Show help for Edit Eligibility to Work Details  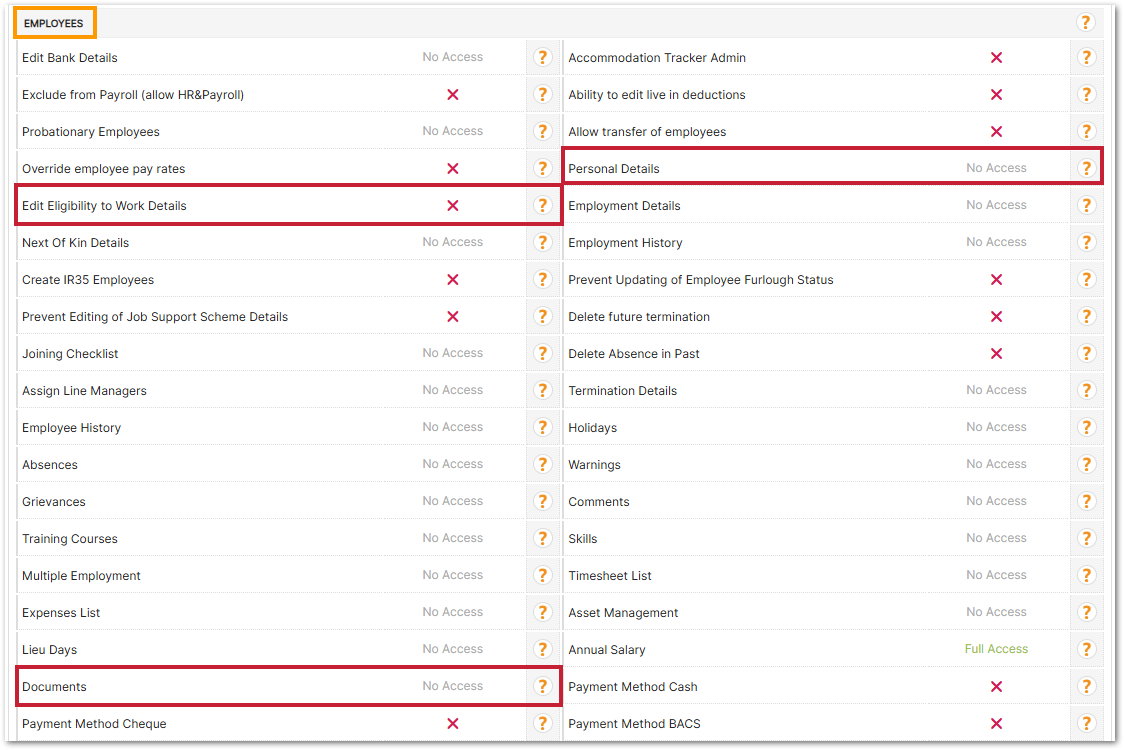coord(542,206)
